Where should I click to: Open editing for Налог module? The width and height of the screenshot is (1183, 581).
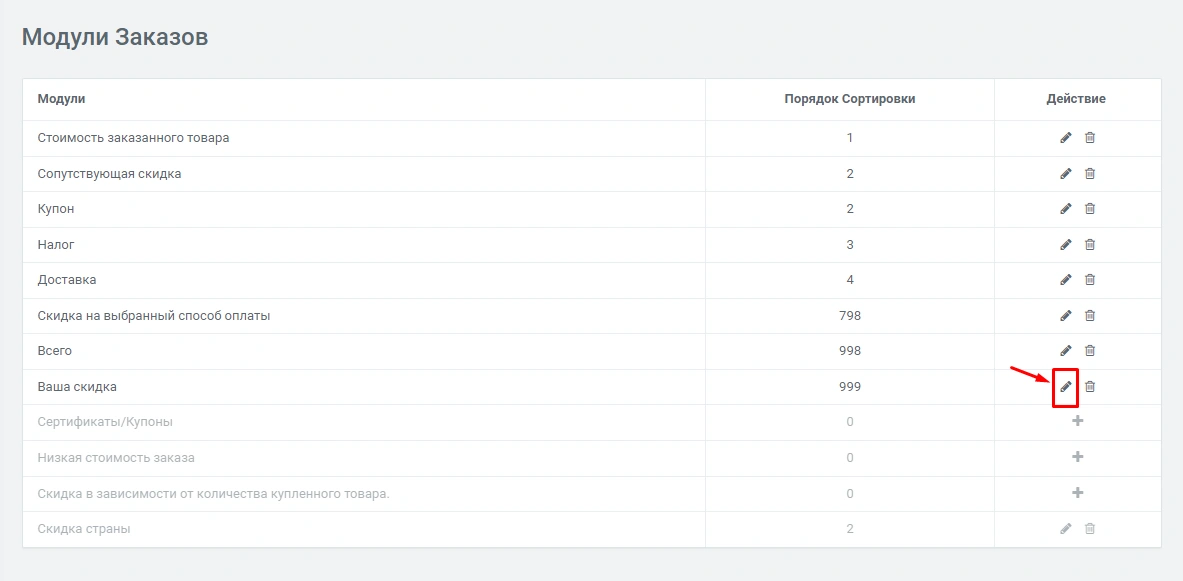point(1065,245)
